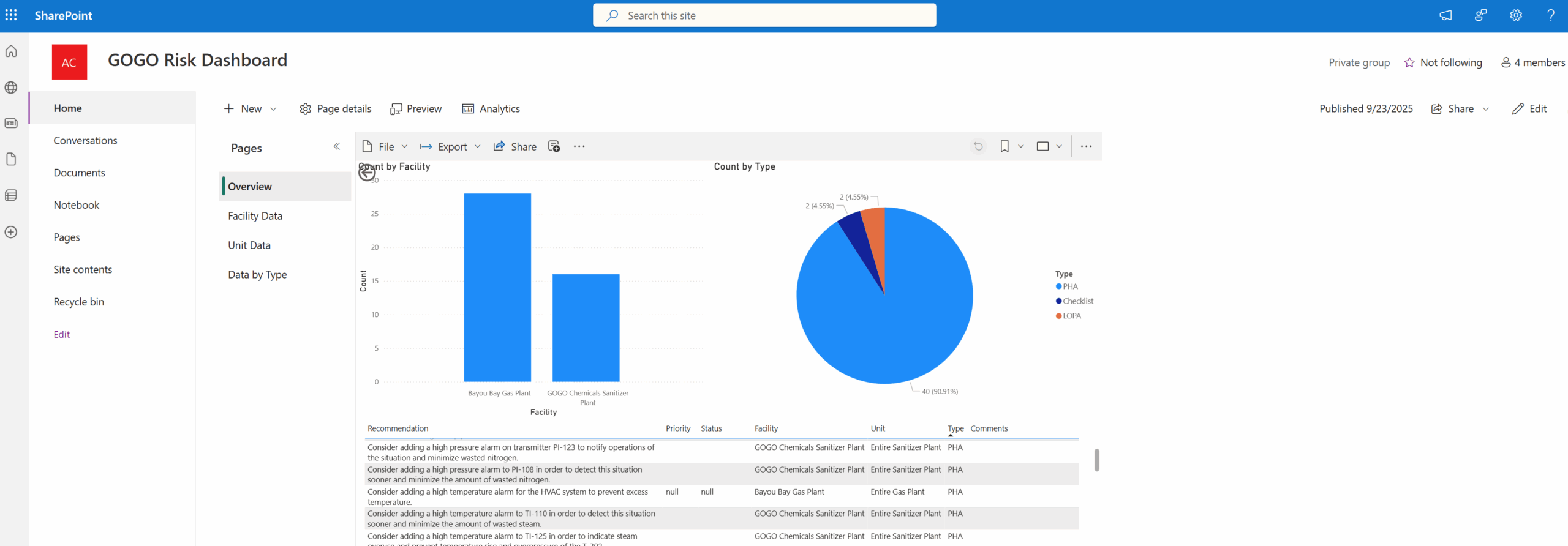The width and height of the screenshot is (1568, 546).
Task: Go to Documents in site navigation
Action: tap(79, 173)
